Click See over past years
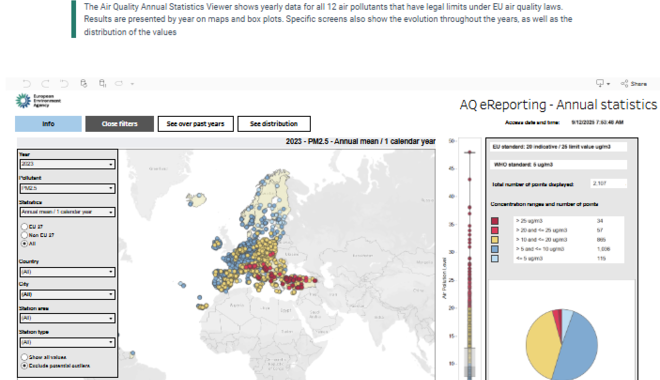The height and width of the screenshot is (380, 660). point(195,124)
